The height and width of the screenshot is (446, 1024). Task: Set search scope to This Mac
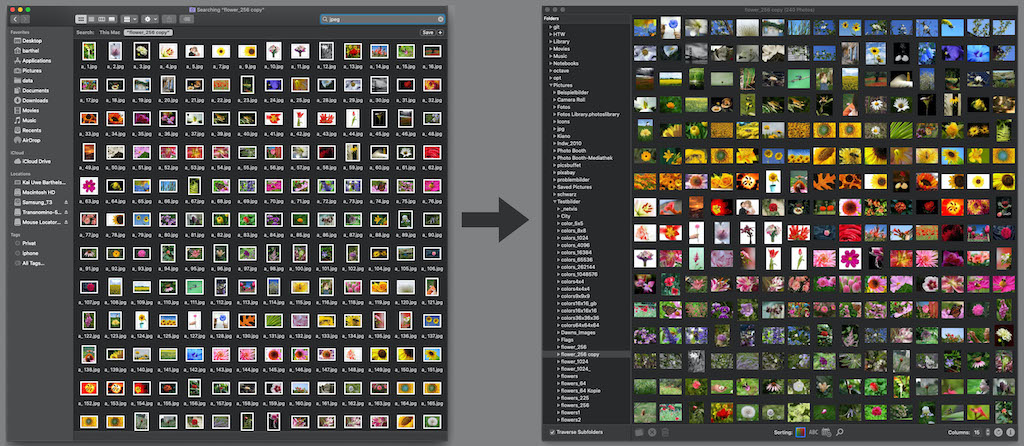click(x=110, y=32)
